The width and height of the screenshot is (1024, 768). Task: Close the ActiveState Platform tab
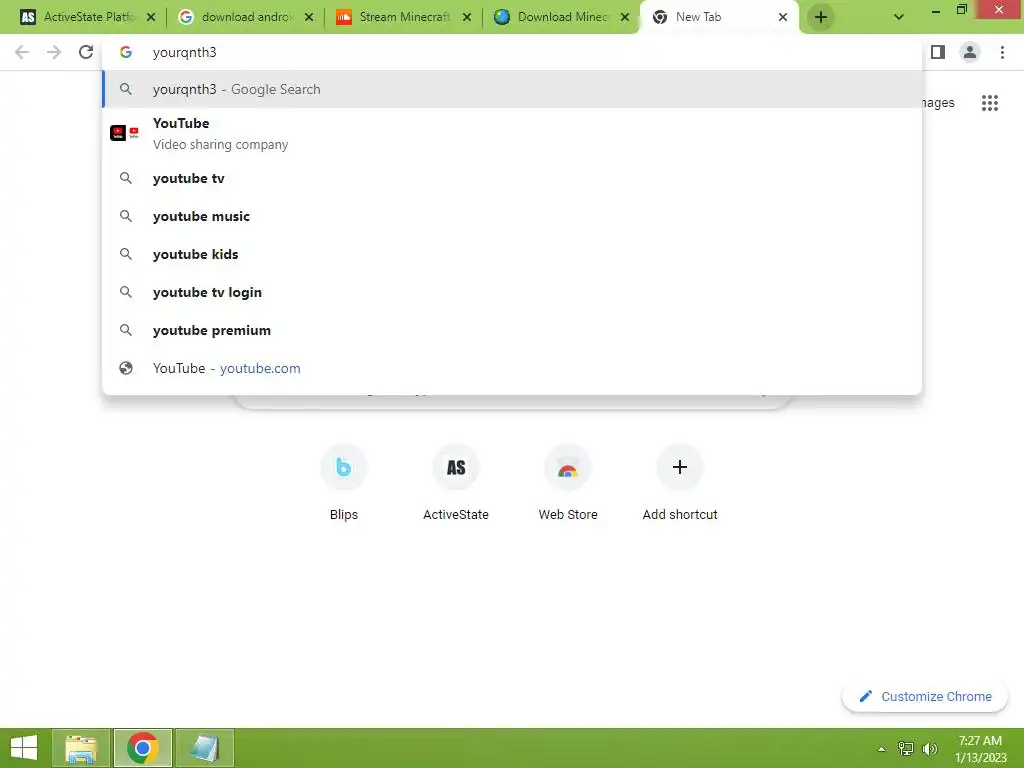[x=151, y=17]
